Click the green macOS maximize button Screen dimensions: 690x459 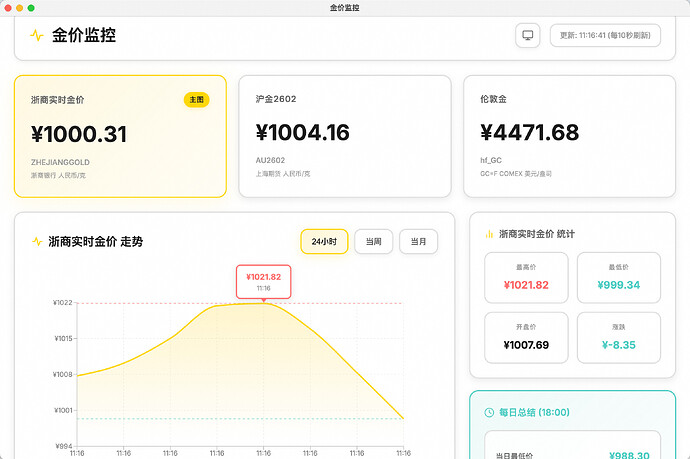click(45, 7)
